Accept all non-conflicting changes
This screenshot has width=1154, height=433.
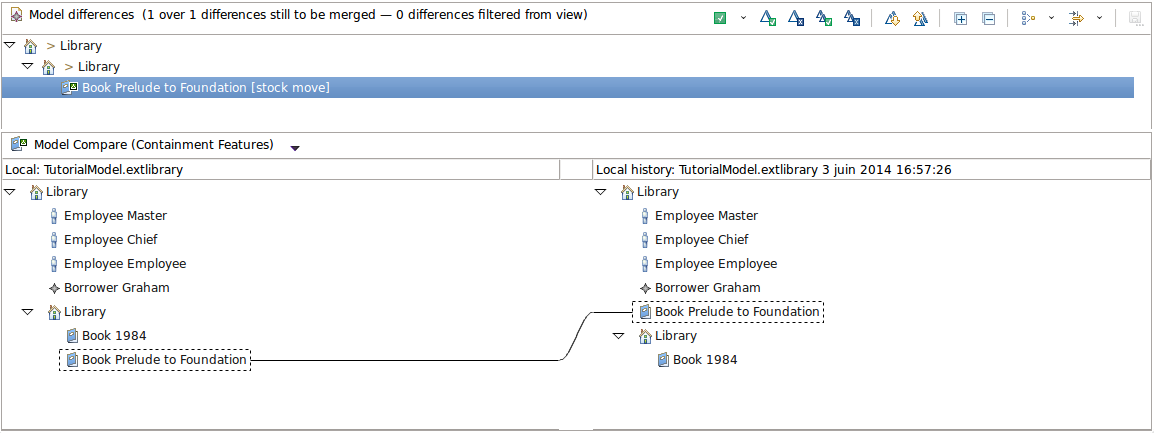pos(823,18)
